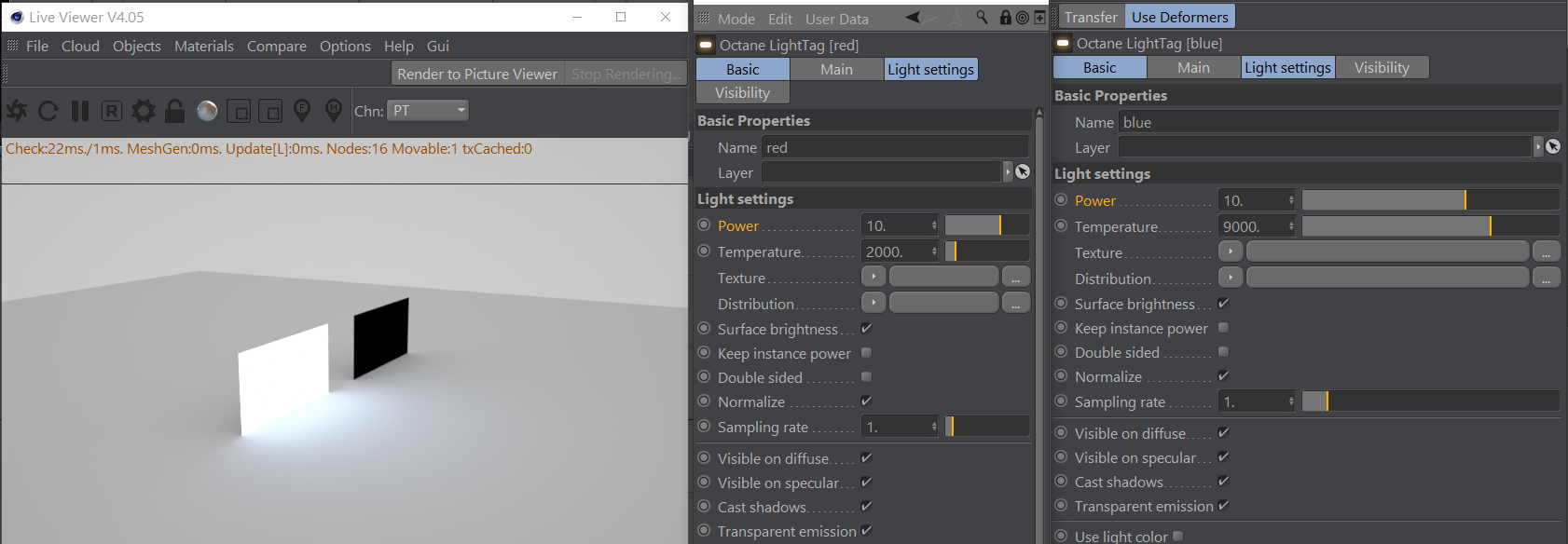
Task: Switch to Visibility tab of blue light
Action: (1382, 67)
